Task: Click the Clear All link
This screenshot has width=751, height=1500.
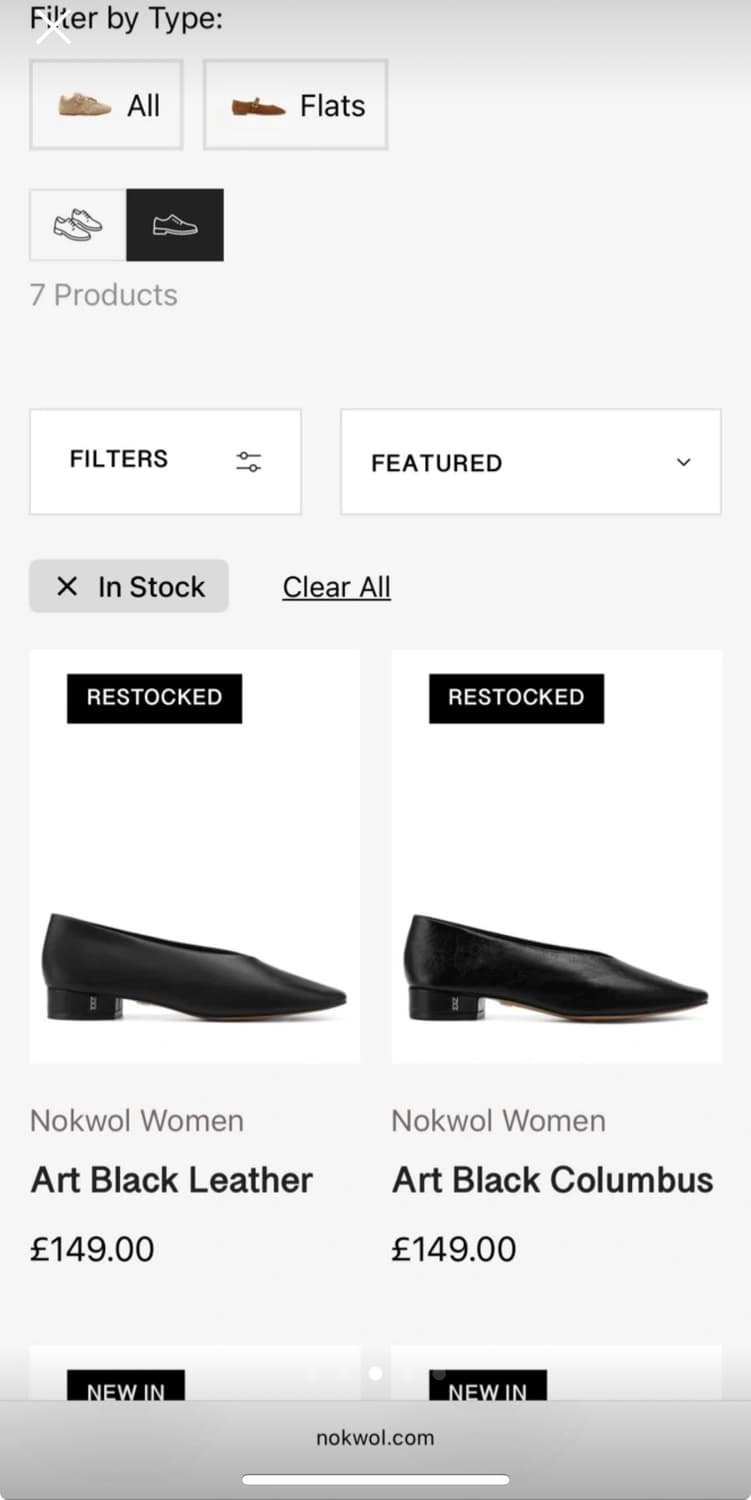Action: [336, 587]
